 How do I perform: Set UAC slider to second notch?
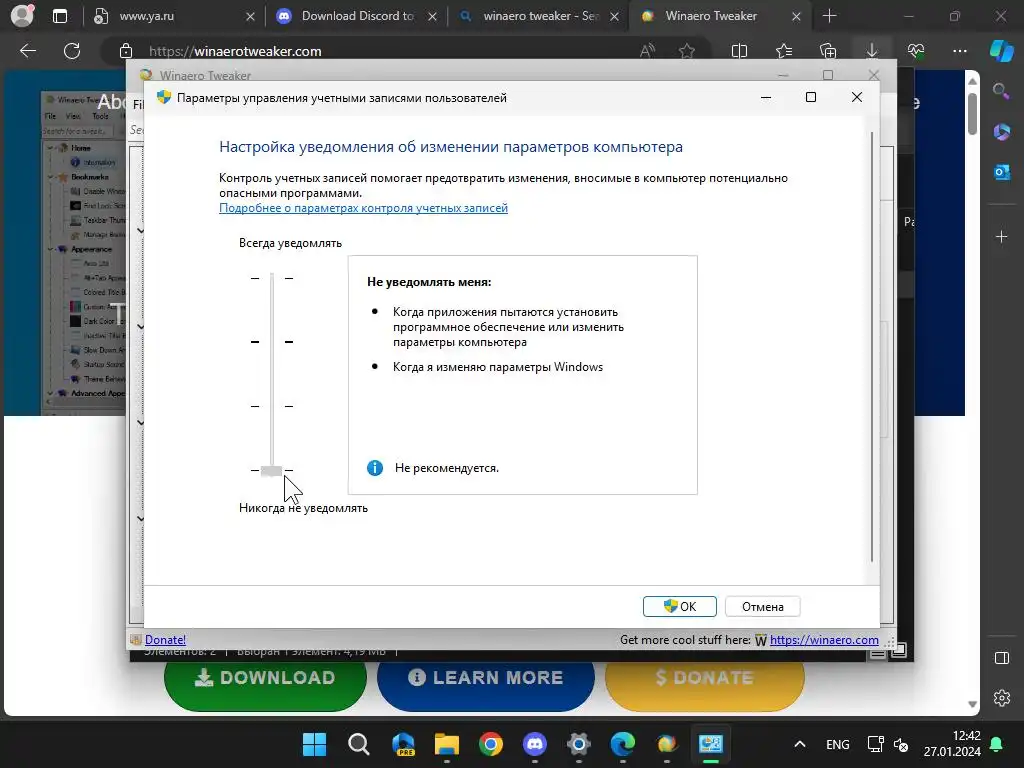(x=272, y=342)
